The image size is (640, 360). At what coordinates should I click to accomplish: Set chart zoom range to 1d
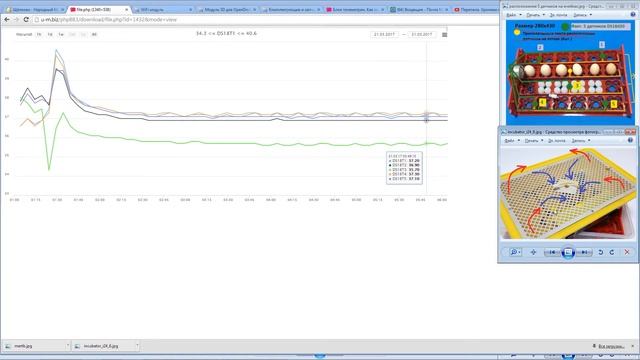tap(50, 34)
